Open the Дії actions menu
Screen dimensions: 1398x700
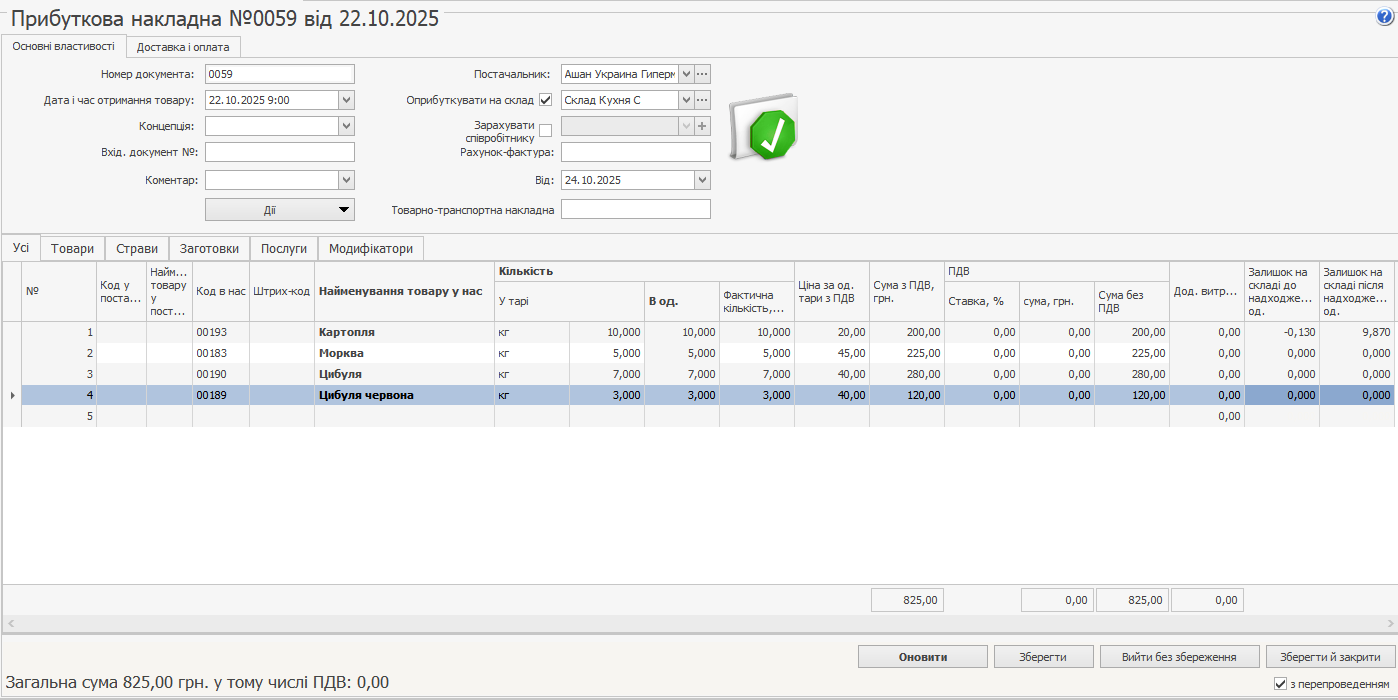(279, 209)
